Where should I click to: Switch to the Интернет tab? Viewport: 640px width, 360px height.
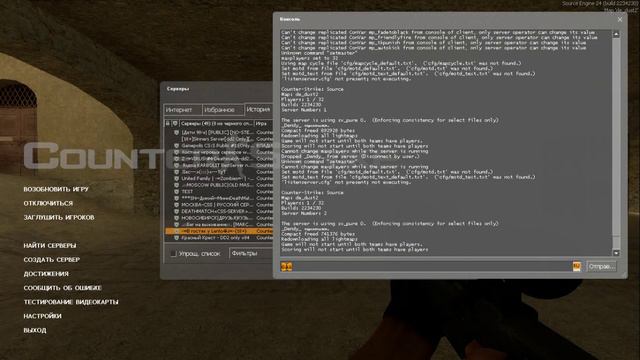pyautogui.click(x=182, y=110)
